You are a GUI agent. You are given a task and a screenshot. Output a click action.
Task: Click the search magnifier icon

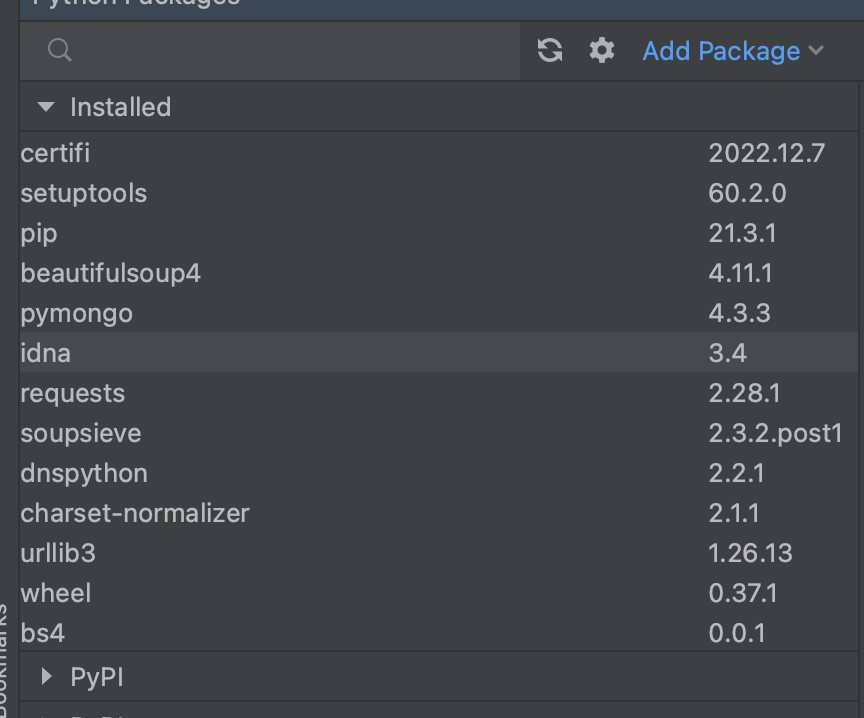point(60,51)
